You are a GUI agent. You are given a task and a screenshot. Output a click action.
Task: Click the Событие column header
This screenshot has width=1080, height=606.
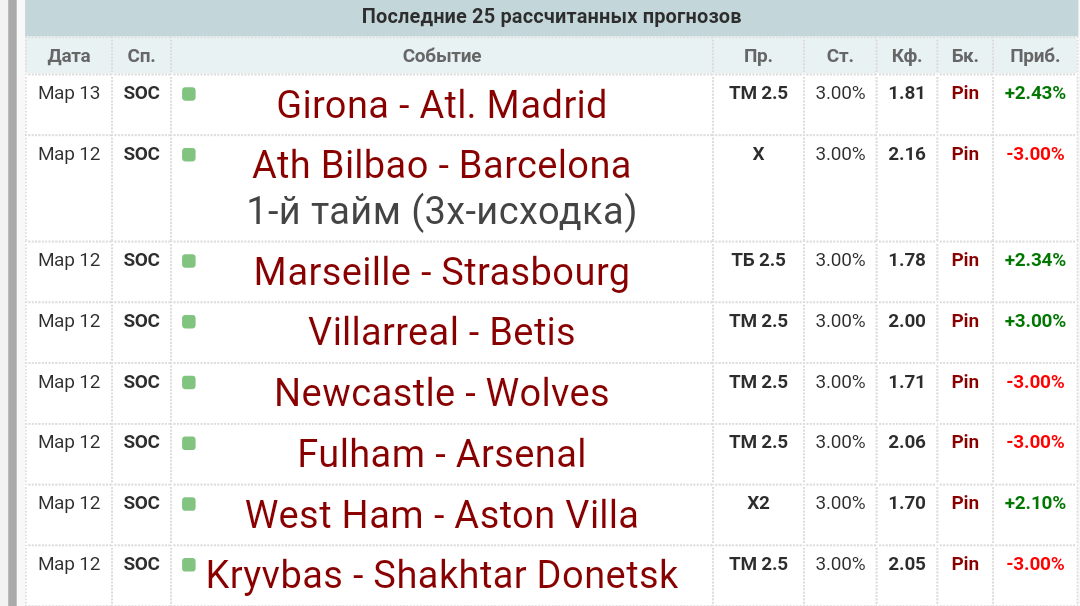pyautogui.click(x=442, y=56)
